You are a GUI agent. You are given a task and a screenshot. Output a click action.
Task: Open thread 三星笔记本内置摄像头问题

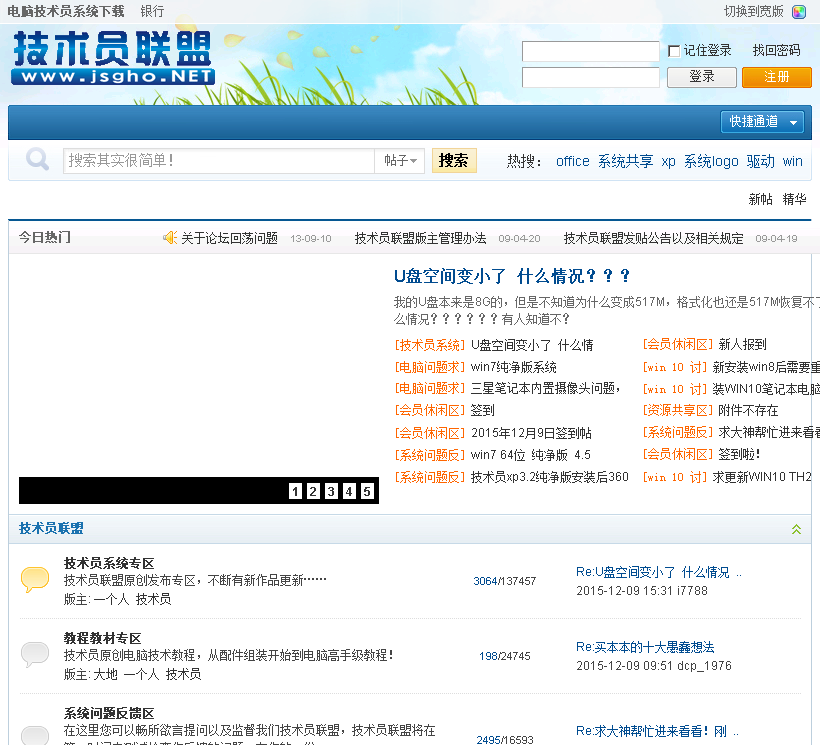point(545,388)
